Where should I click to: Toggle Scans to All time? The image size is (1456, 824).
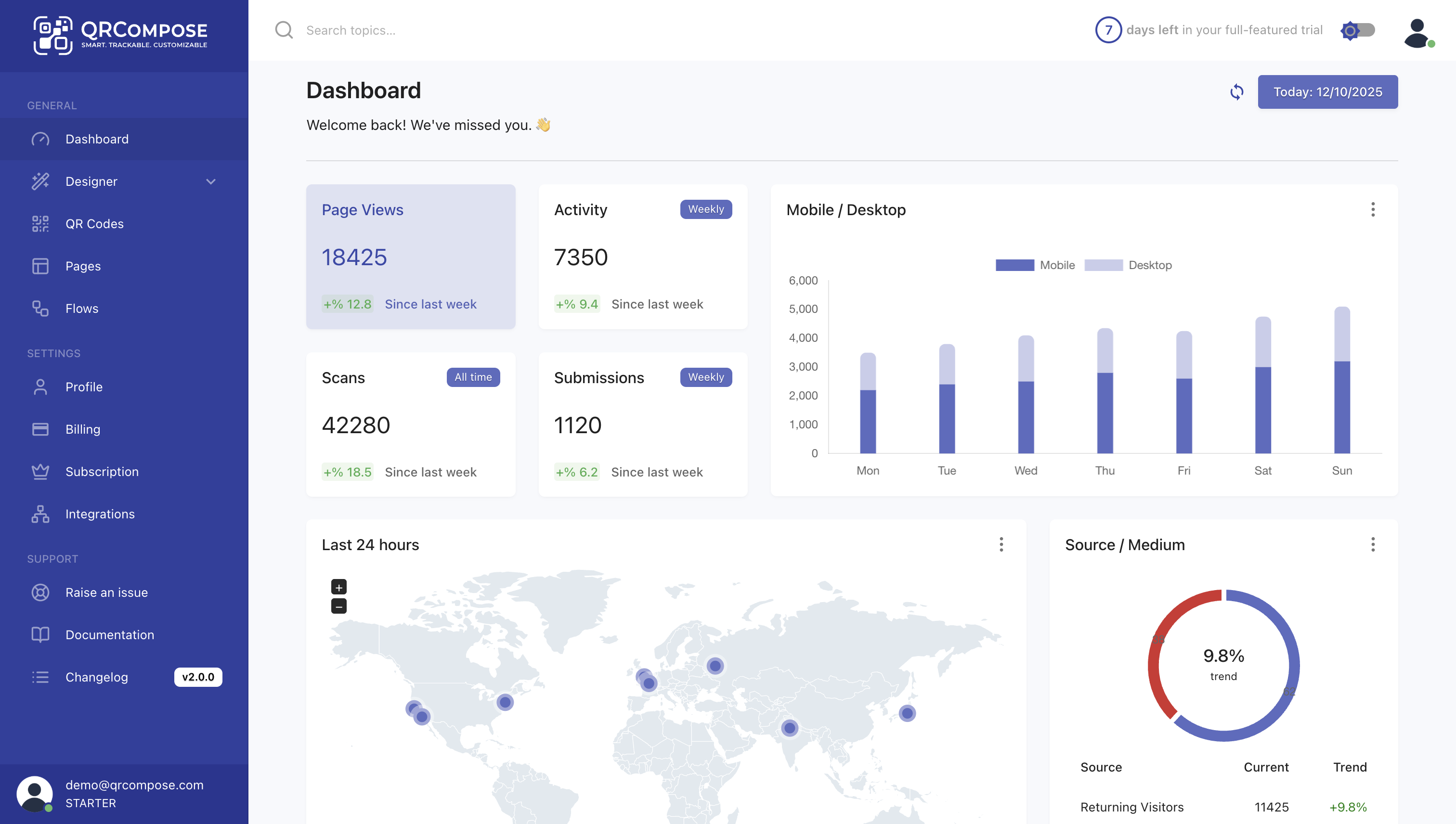473,377
